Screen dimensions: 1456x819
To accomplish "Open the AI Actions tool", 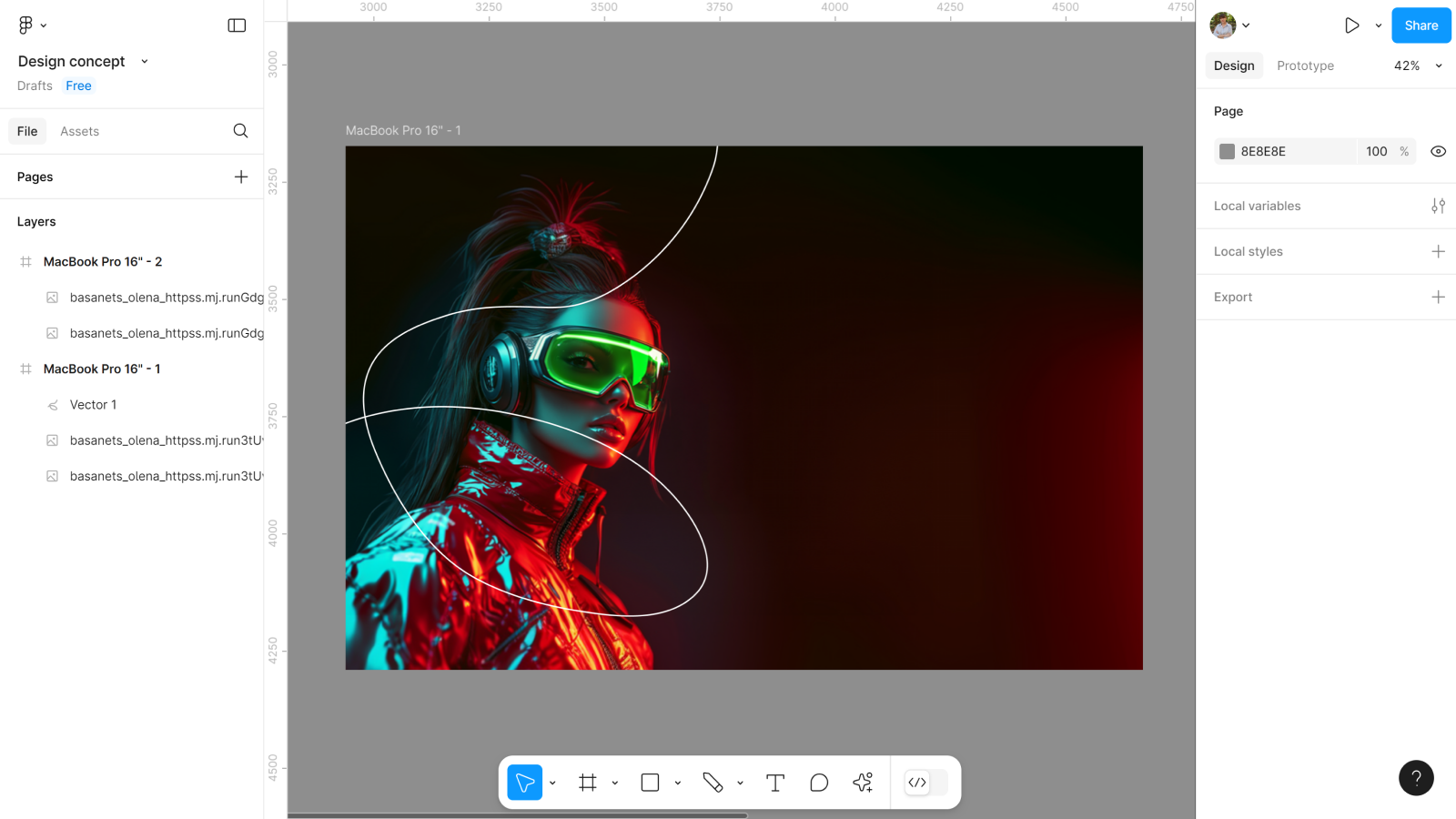I will tap(863, 783).
